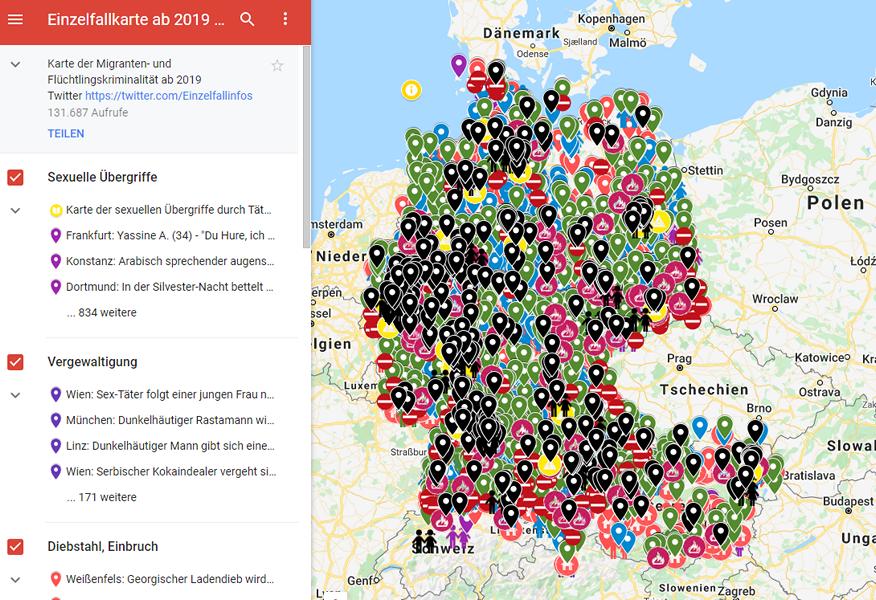Screen dimensions: 876x600
Task: Open the search icon in the header
Action: (x=247, y=20)
